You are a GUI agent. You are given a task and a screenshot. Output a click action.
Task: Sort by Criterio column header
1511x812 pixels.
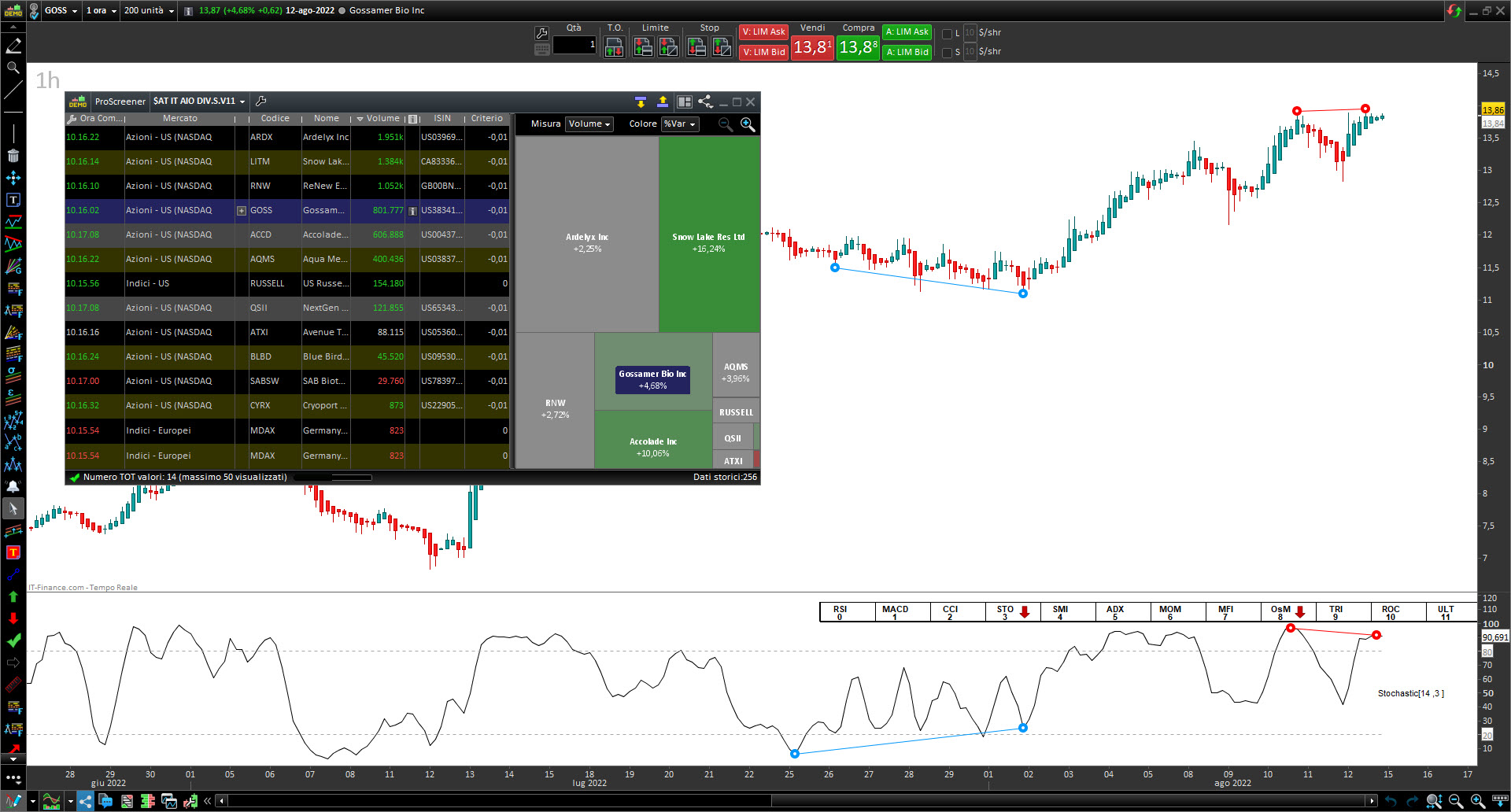point(487,119)
